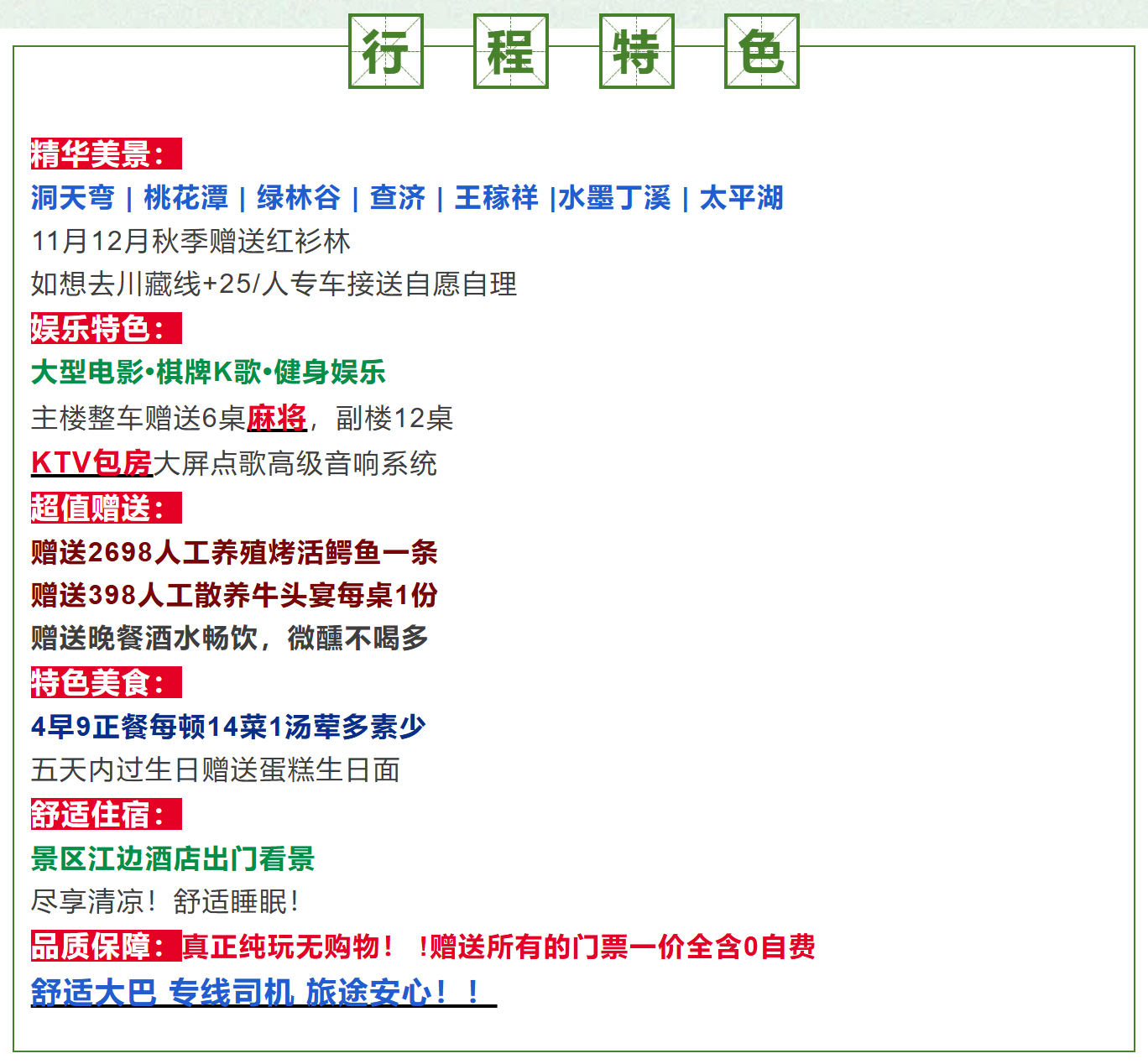The image size is (1148, 1064).
Task: Click 洞天弯 in the scenic spots list
Action: (73, 198)
